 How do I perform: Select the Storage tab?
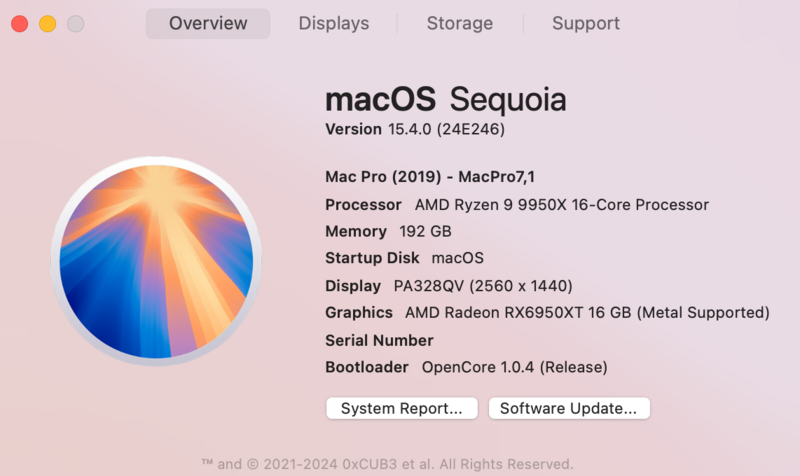[x=460, y=23]
